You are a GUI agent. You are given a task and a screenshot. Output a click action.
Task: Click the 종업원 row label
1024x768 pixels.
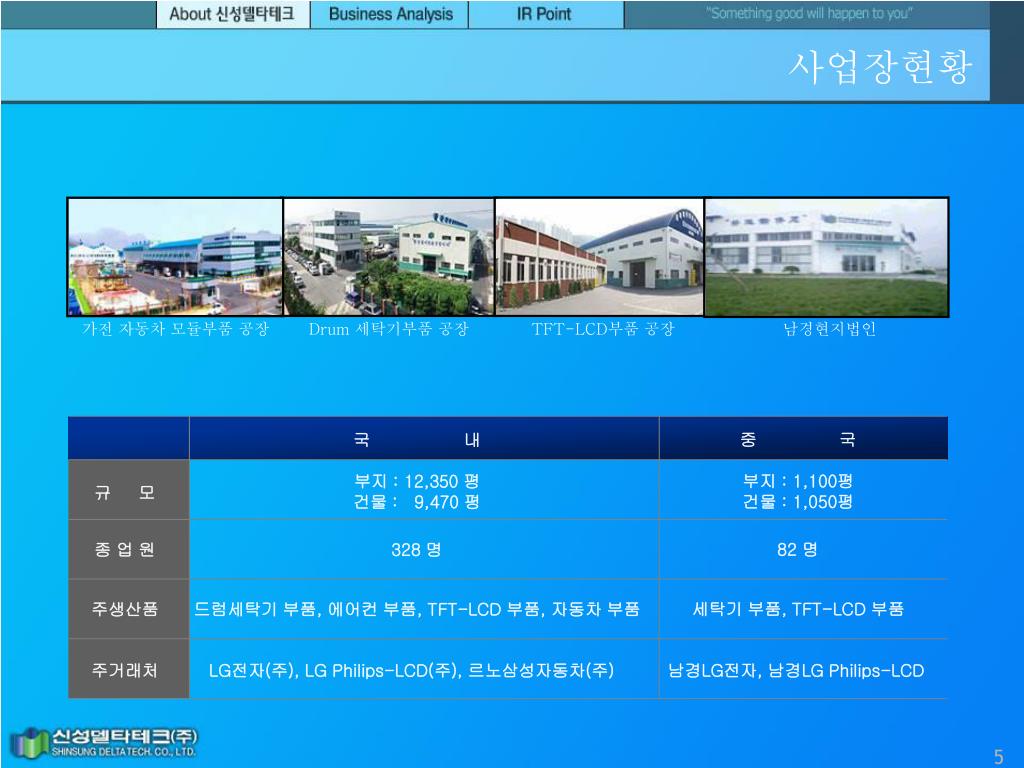129,550
